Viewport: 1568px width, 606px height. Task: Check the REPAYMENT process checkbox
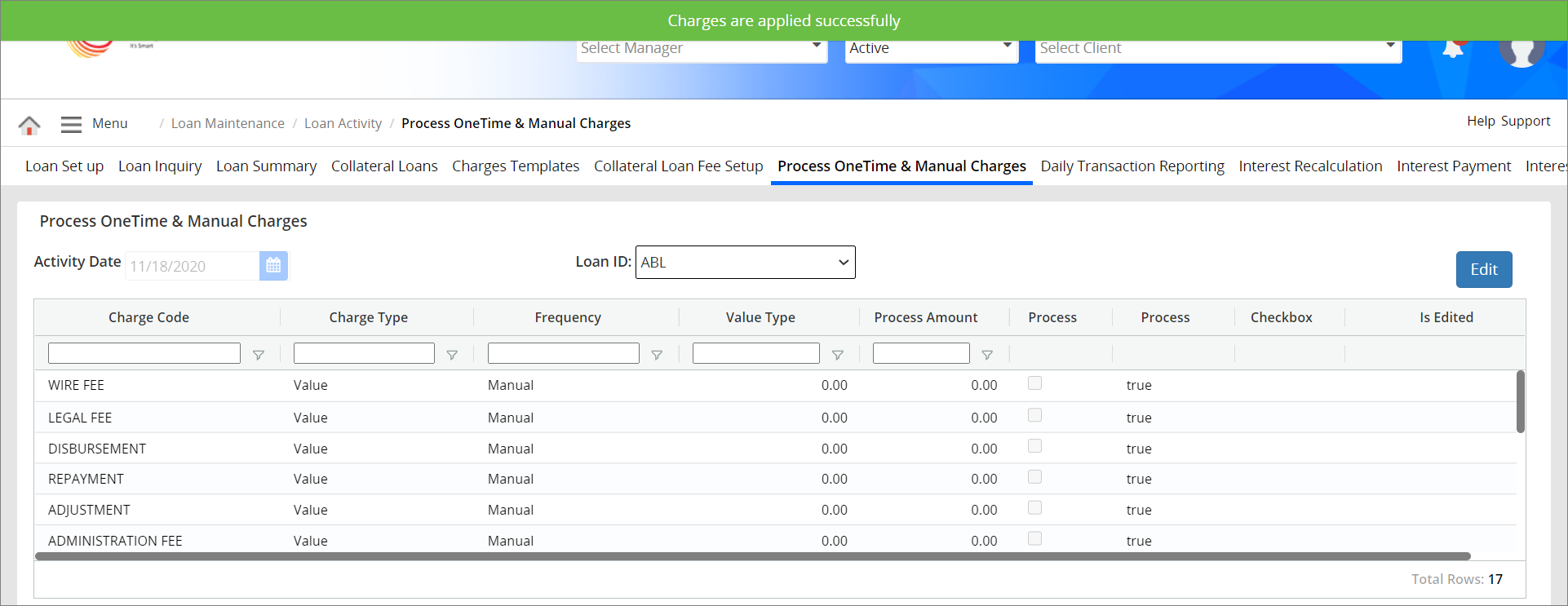click(1034, 477)
